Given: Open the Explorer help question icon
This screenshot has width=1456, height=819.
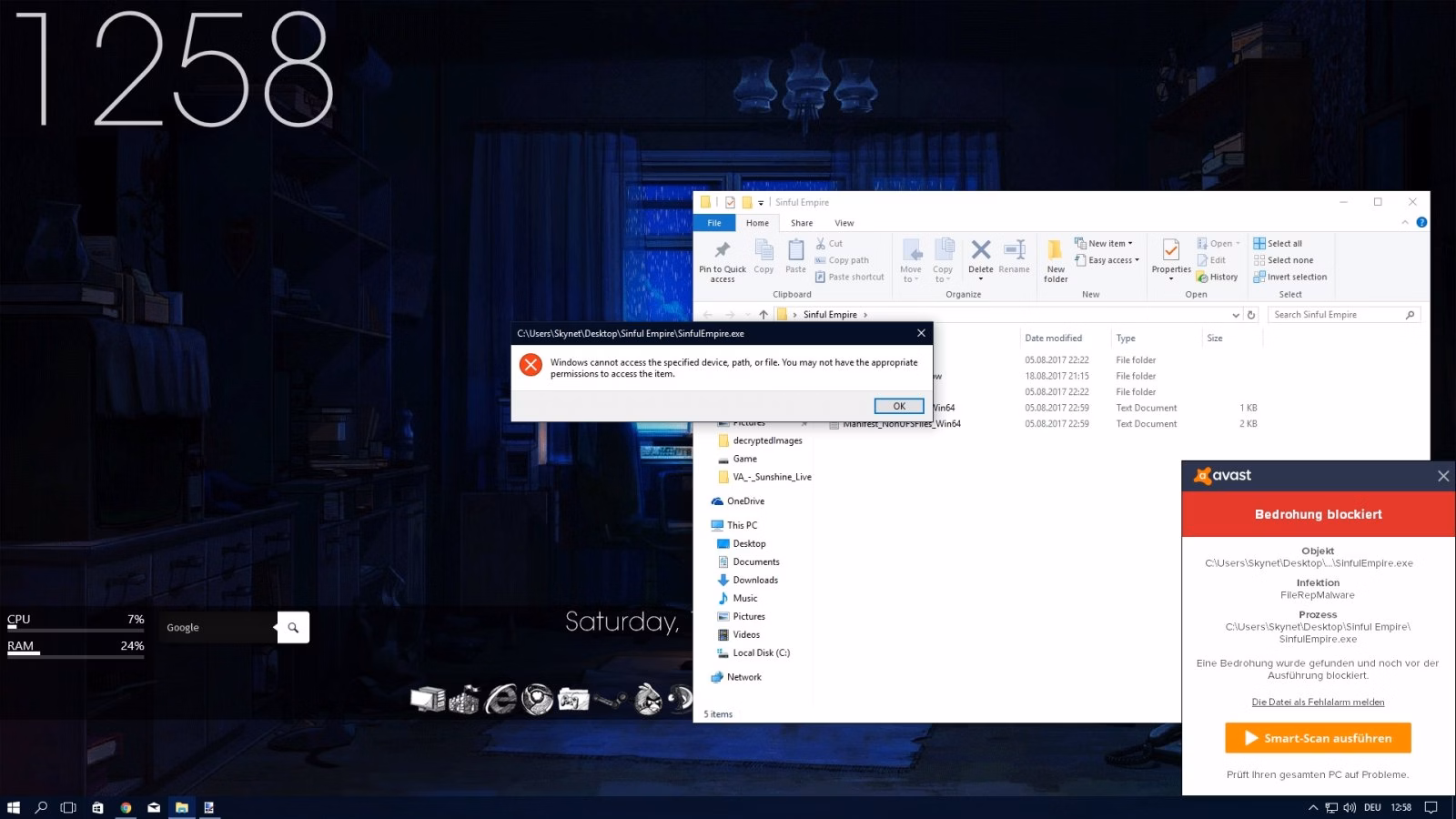Looking at the screenshot, I should pos(1421,222).
